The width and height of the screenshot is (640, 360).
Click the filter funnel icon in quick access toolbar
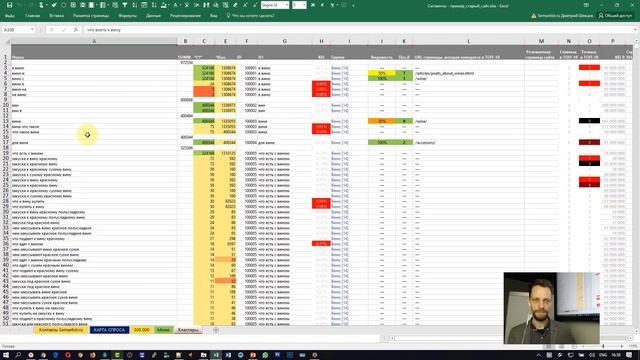(x=125, y=5)
